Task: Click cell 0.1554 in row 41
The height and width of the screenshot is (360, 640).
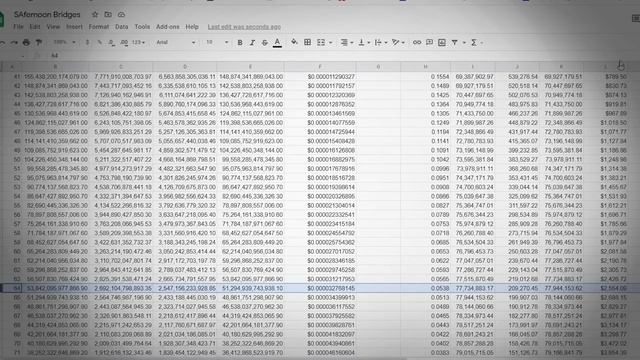Action: pos(425,77)
